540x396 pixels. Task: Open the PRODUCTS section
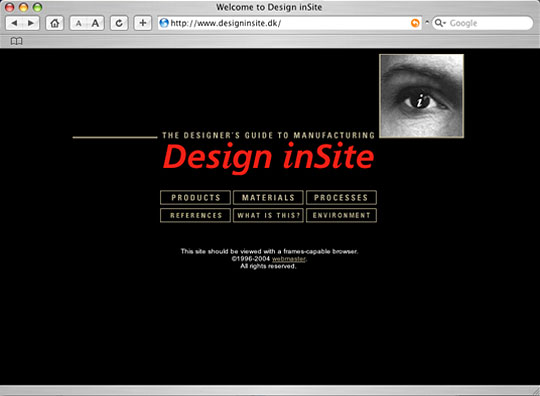196,198
